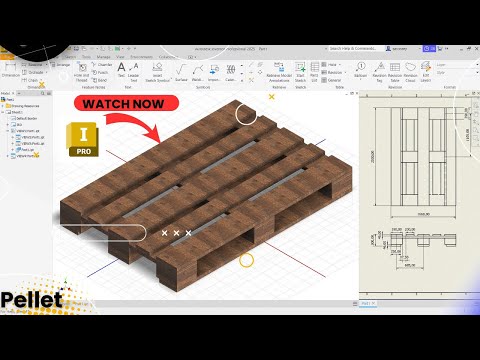480x360 pixels.
Task: Activate the Leader Text tool
Action: click(x=134, y=72)
